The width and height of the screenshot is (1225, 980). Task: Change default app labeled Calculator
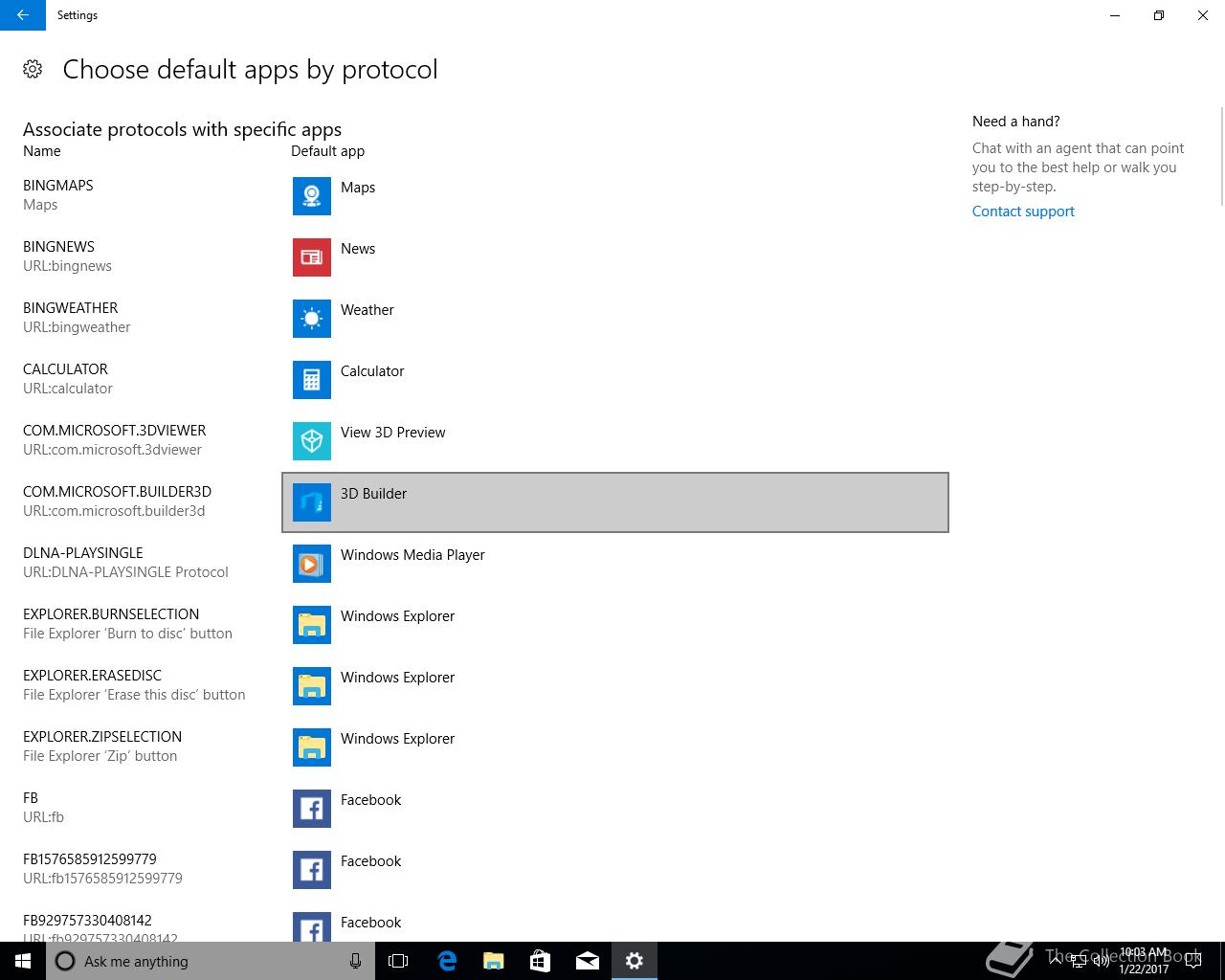point(615,380)
